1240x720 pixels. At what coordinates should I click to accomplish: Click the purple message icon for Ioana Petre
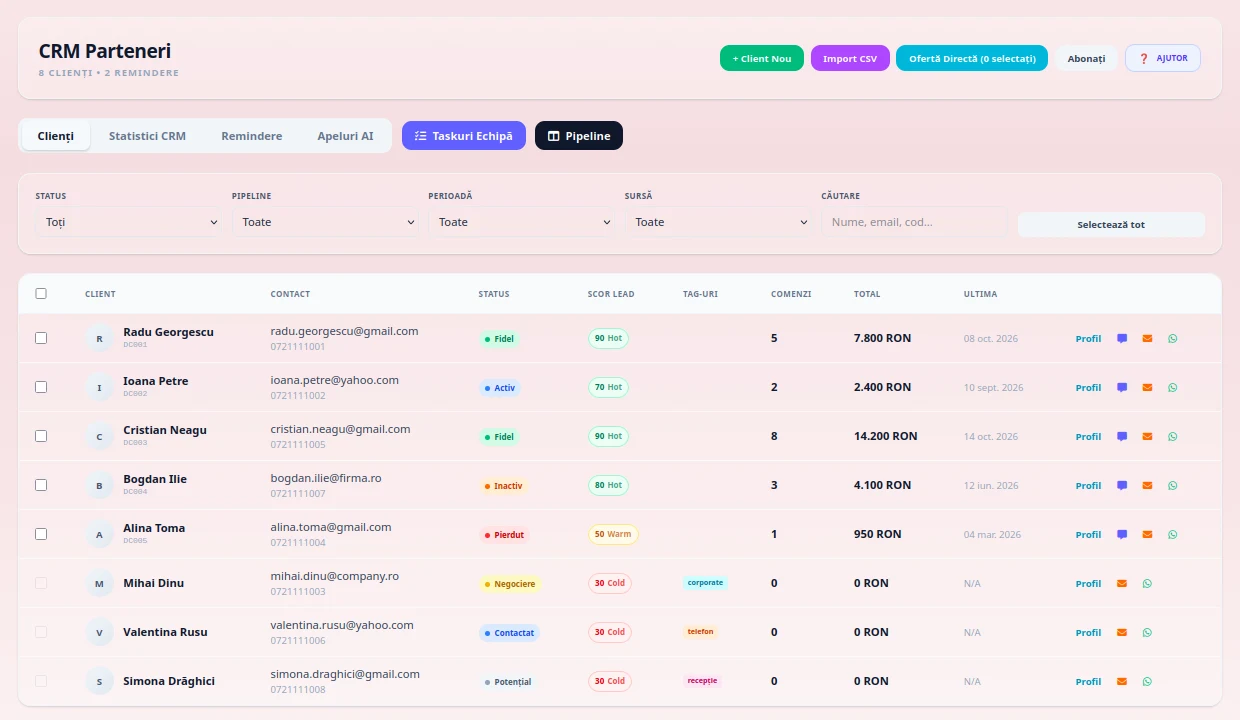click(x=1122, y=387)
